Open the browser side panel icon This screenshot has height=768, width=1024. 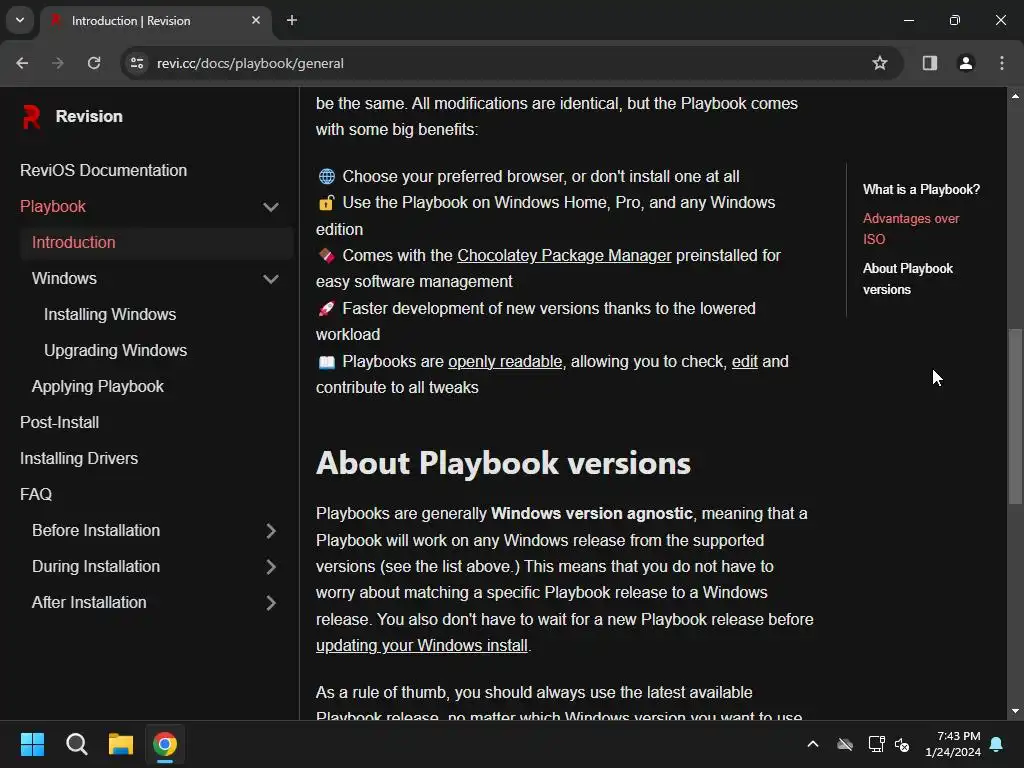(930, 63)
